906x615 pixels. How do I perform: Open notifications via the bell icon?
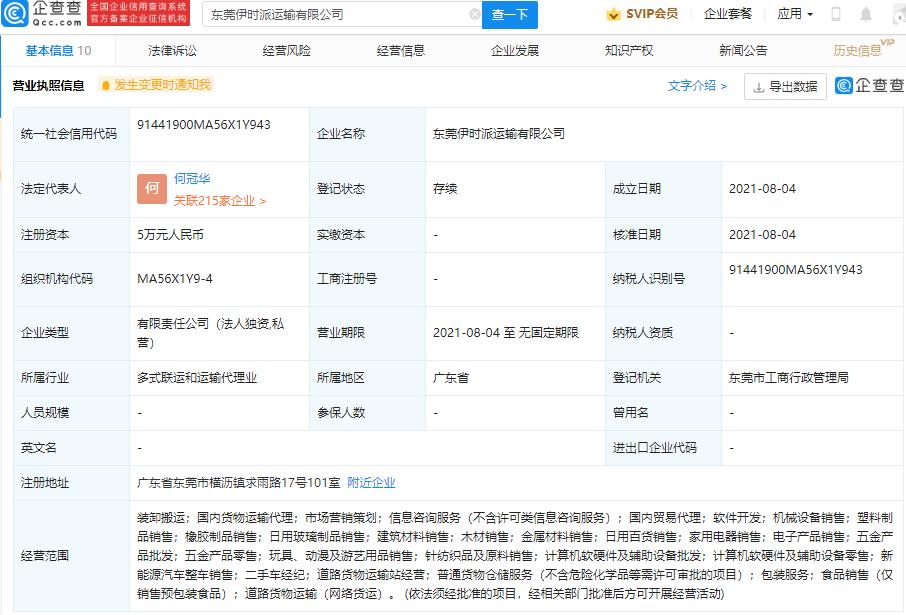point(866,13)
